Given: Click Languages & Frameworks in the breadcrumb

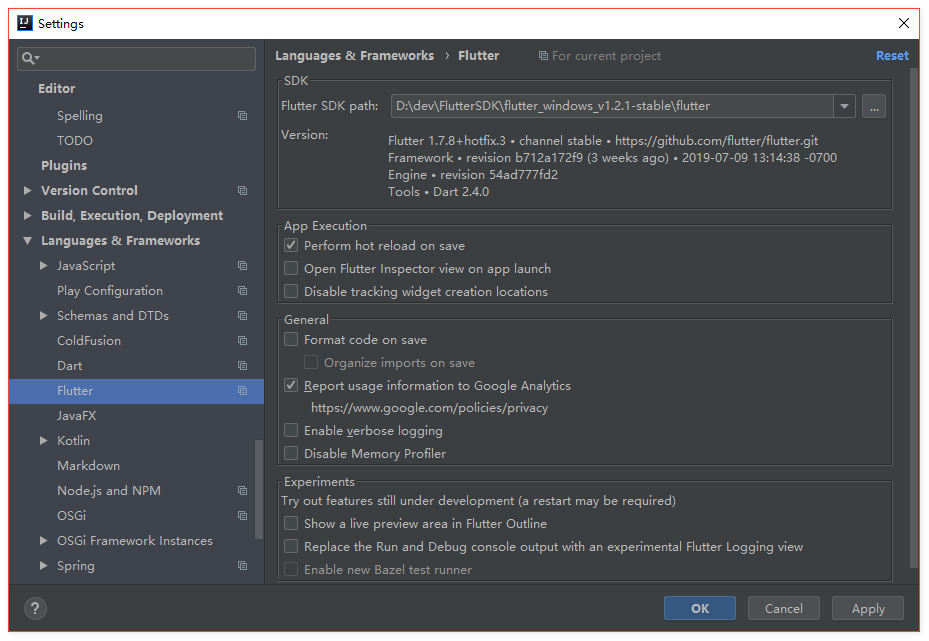Looking at the screenshot, I should (354, 56).
